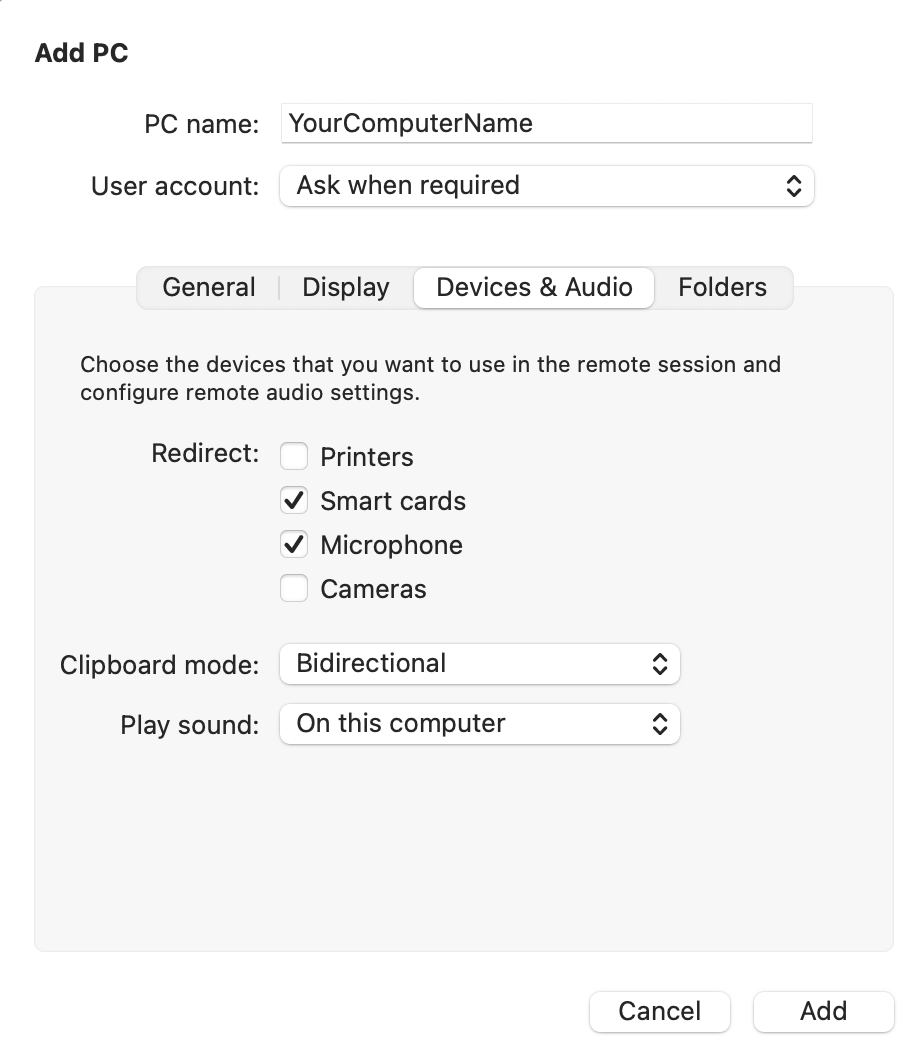Image resolution: width=924 pixels, height=1048 pixels.
Task: Uncheck the Smart cards checkbox
Action: point(294,501)
